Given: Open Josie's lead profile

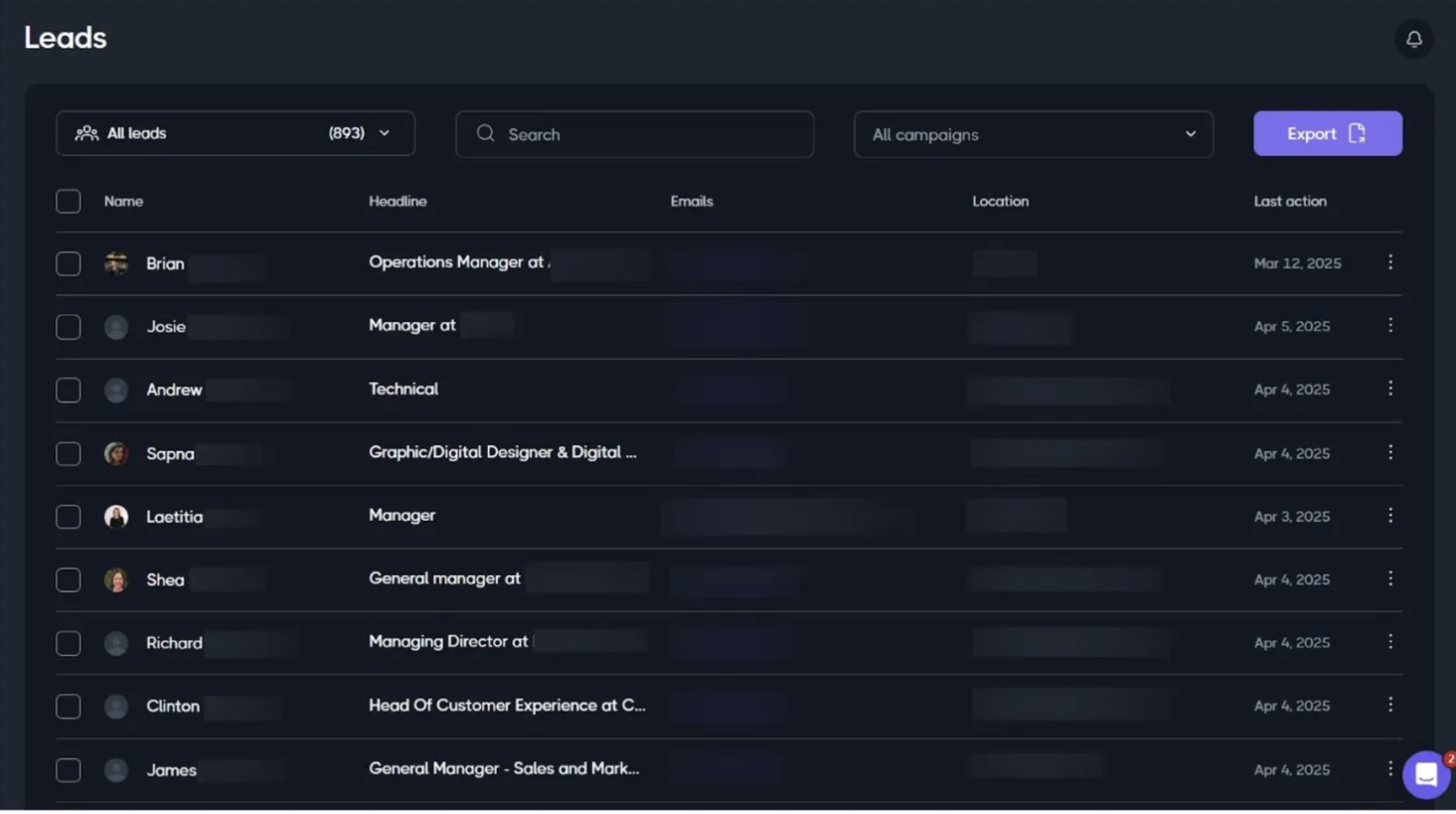Looking at the screenshot, I should [x=166, y=326].
